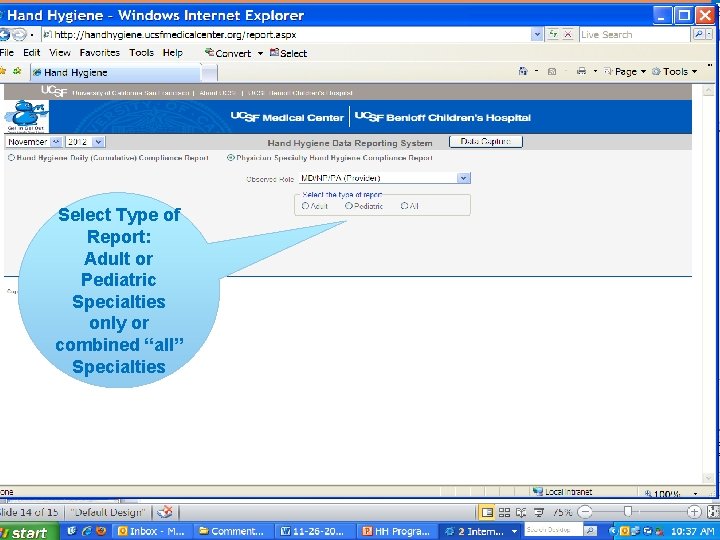Open the Help menu
The image size is (720, 540).
tap(173, 53)
